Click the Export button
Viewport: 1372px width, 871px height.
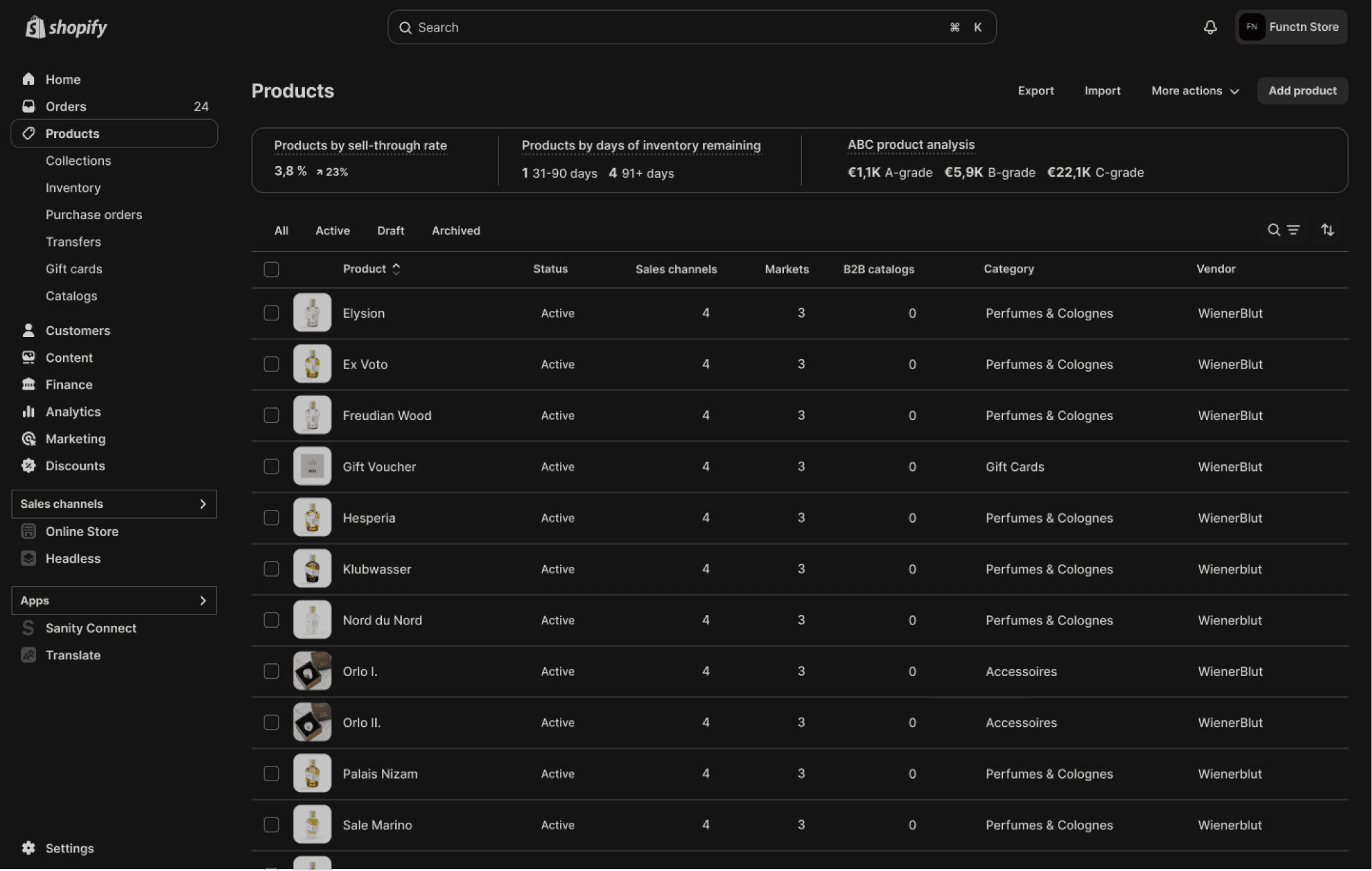click(1035, 90)
